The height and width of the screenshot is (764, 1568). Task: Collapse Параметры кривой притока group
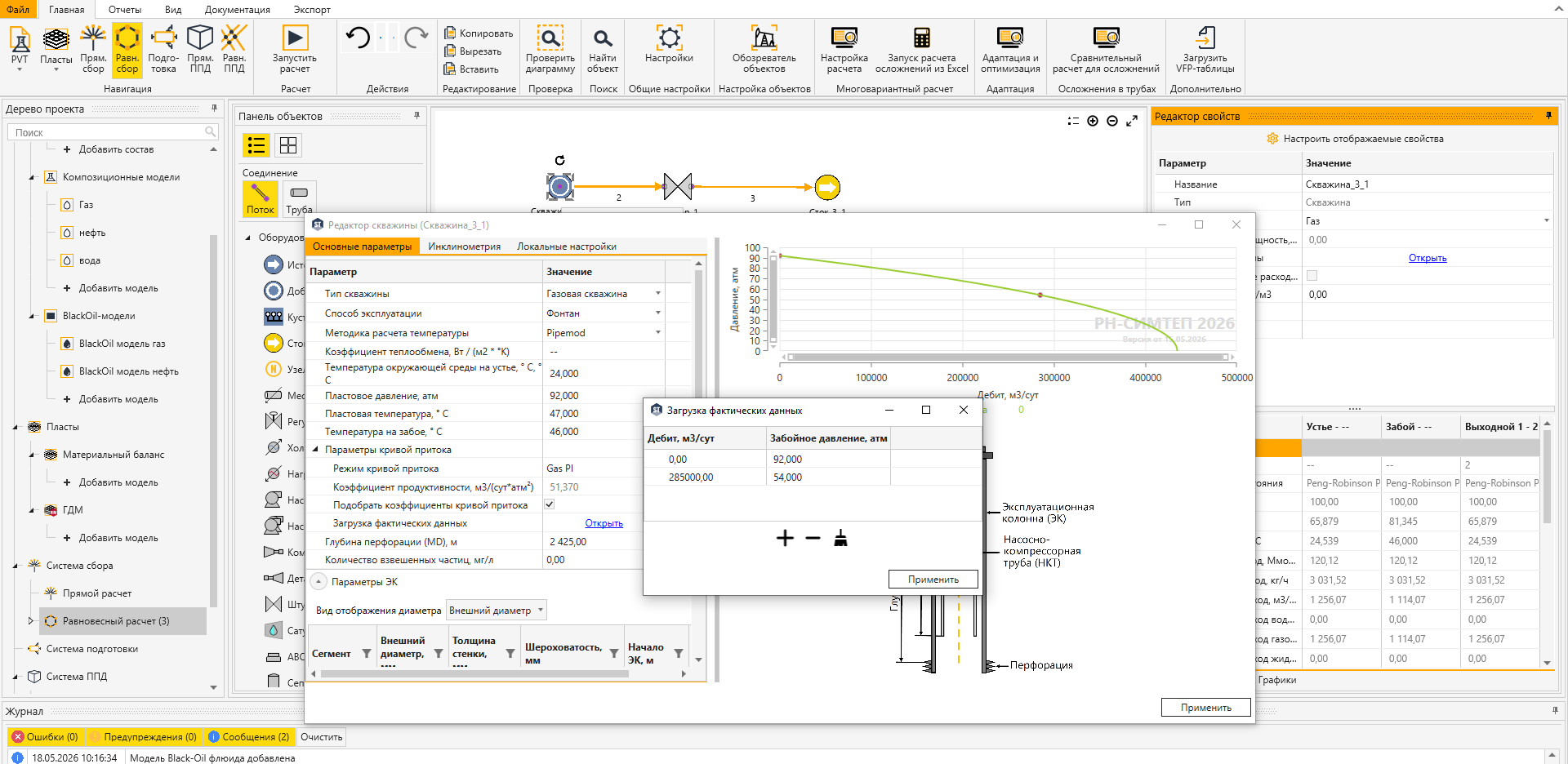coord(315,450)
